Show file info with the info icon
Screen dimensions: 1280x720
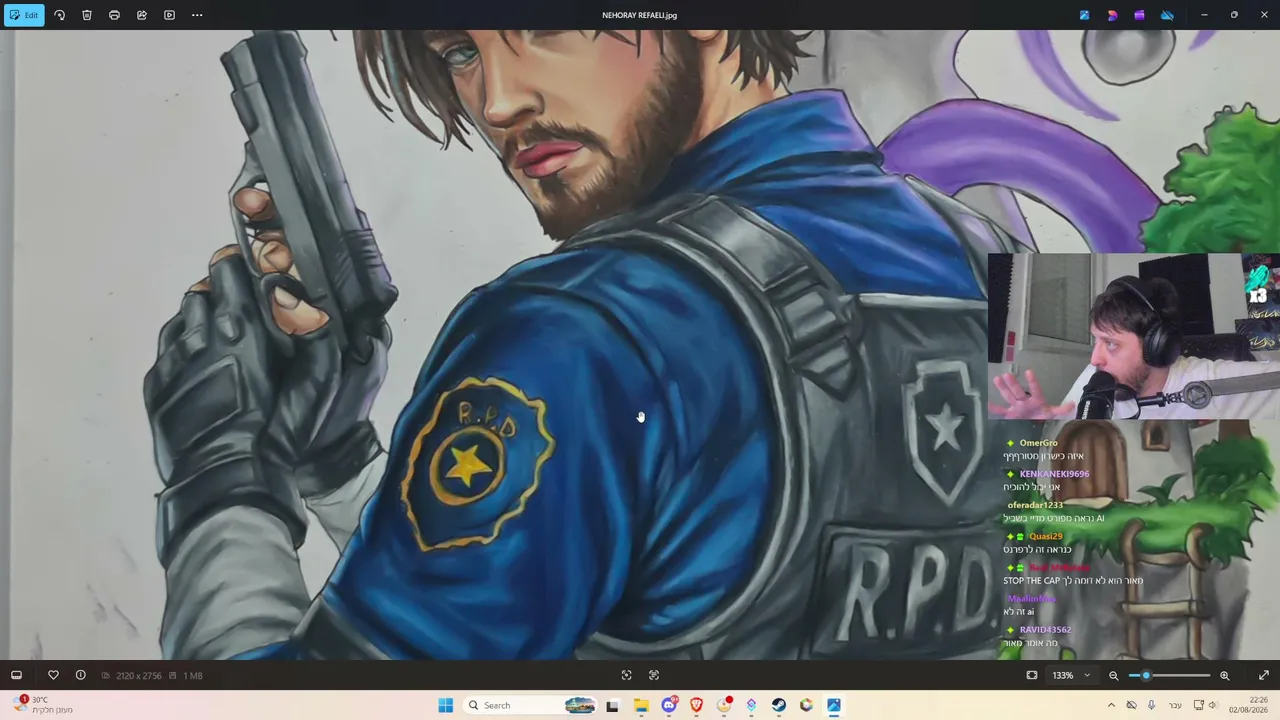click(80, 675)
